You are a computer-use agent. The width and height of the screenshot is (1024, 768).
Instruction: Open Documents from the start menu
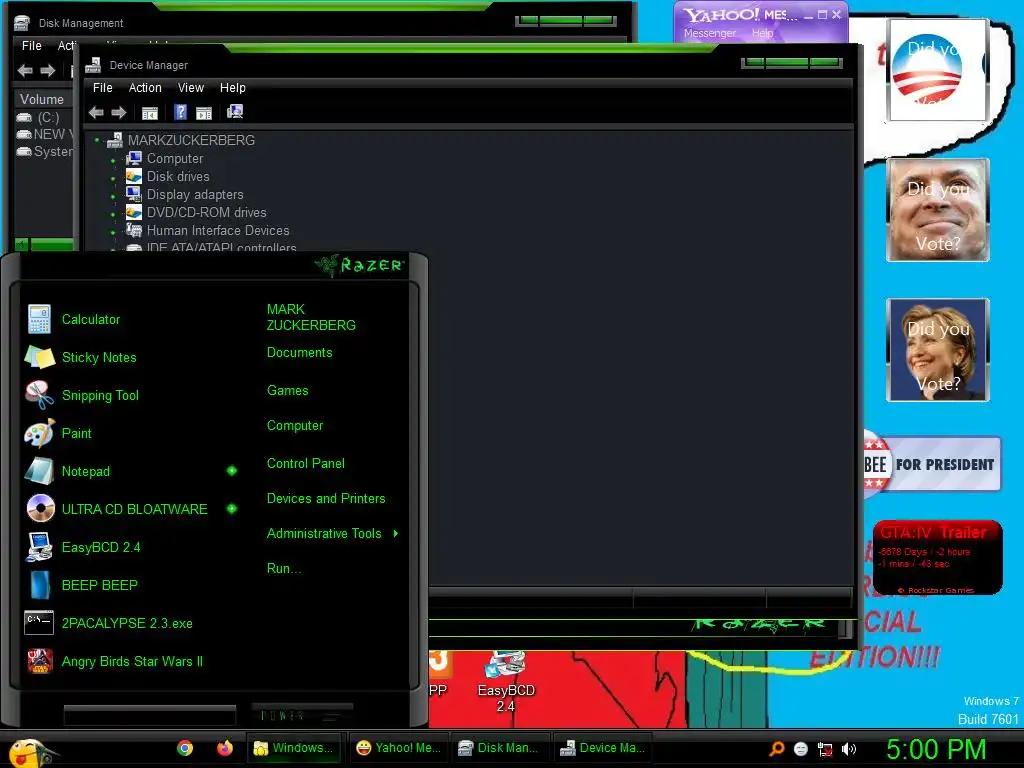coord(299,353)
